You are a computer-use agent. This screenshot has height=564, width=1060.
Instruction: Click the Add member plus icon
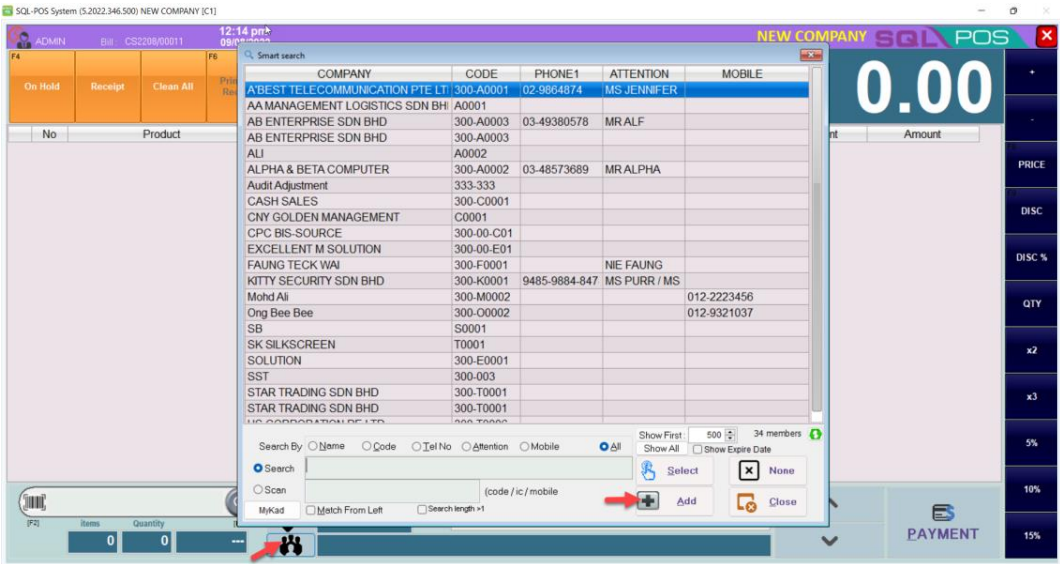click(x=648, y=501)
